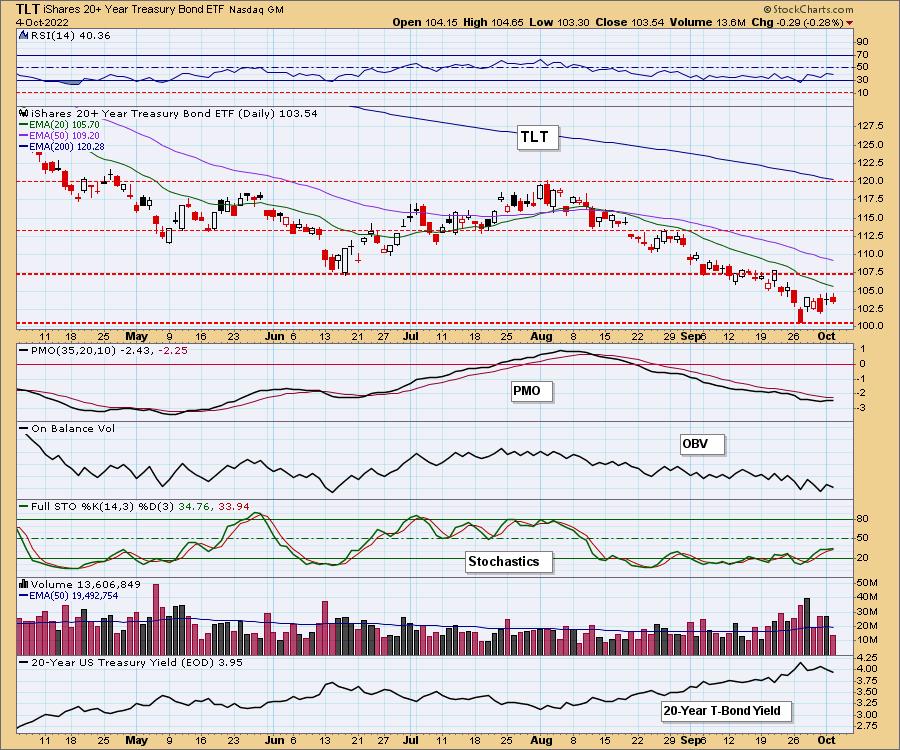Click the iShares ETF (Daily) 103.54 legend
Screen dimensions: 900x750
pyautogui.click(x=174, y=113)
